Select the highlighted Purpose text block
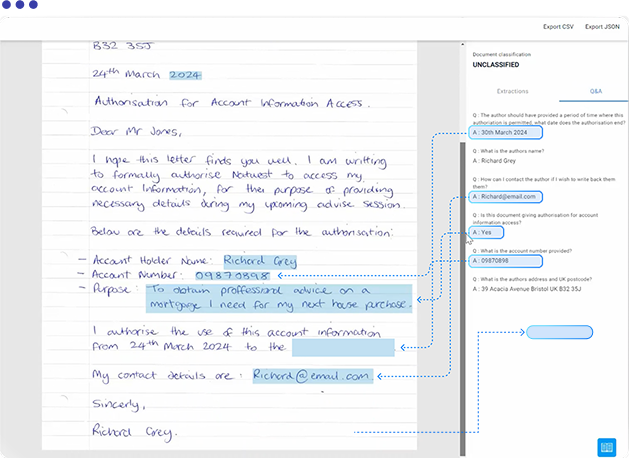This screenshot has width=629, height=459. point(278,298)
